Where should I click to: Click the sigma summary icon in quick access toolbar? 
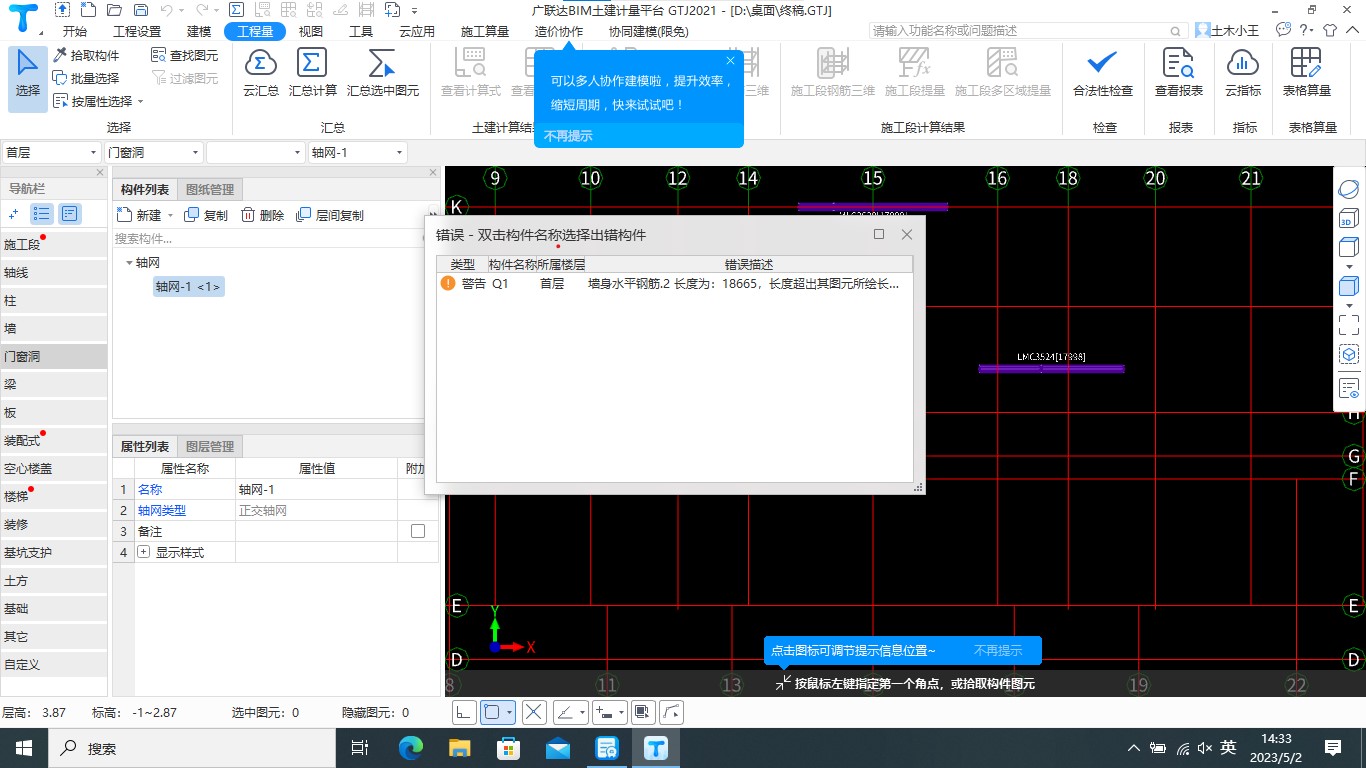point(236,10)
